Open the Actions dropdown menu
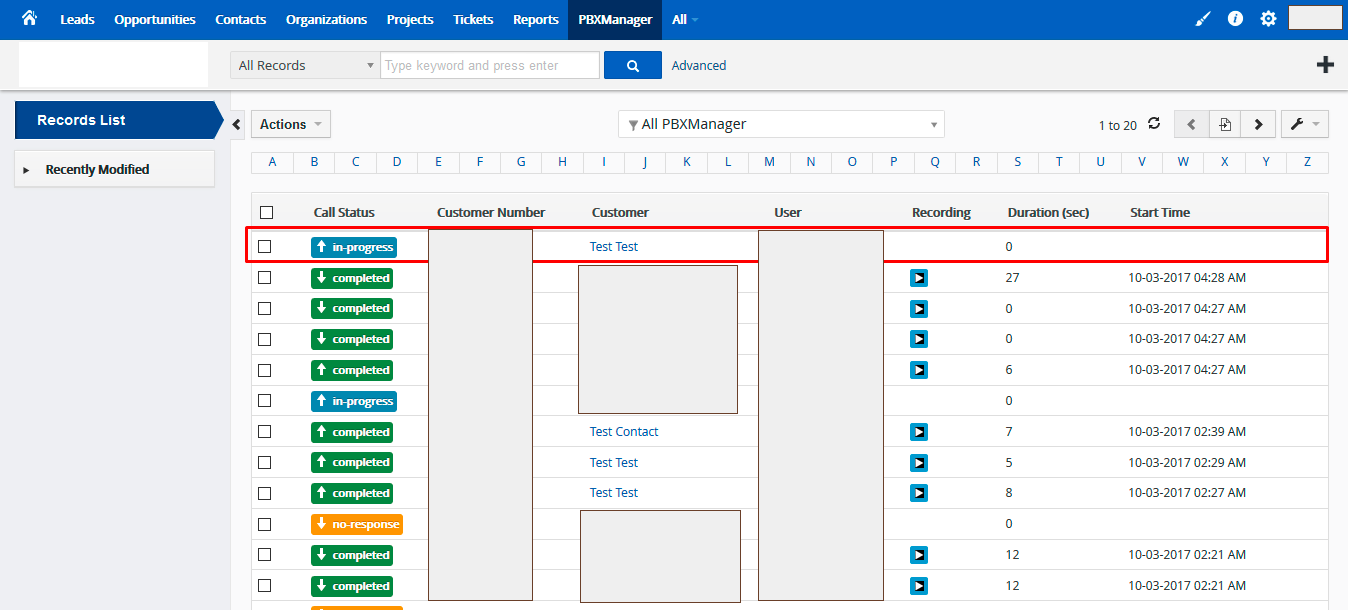 [x=290, y=123]
